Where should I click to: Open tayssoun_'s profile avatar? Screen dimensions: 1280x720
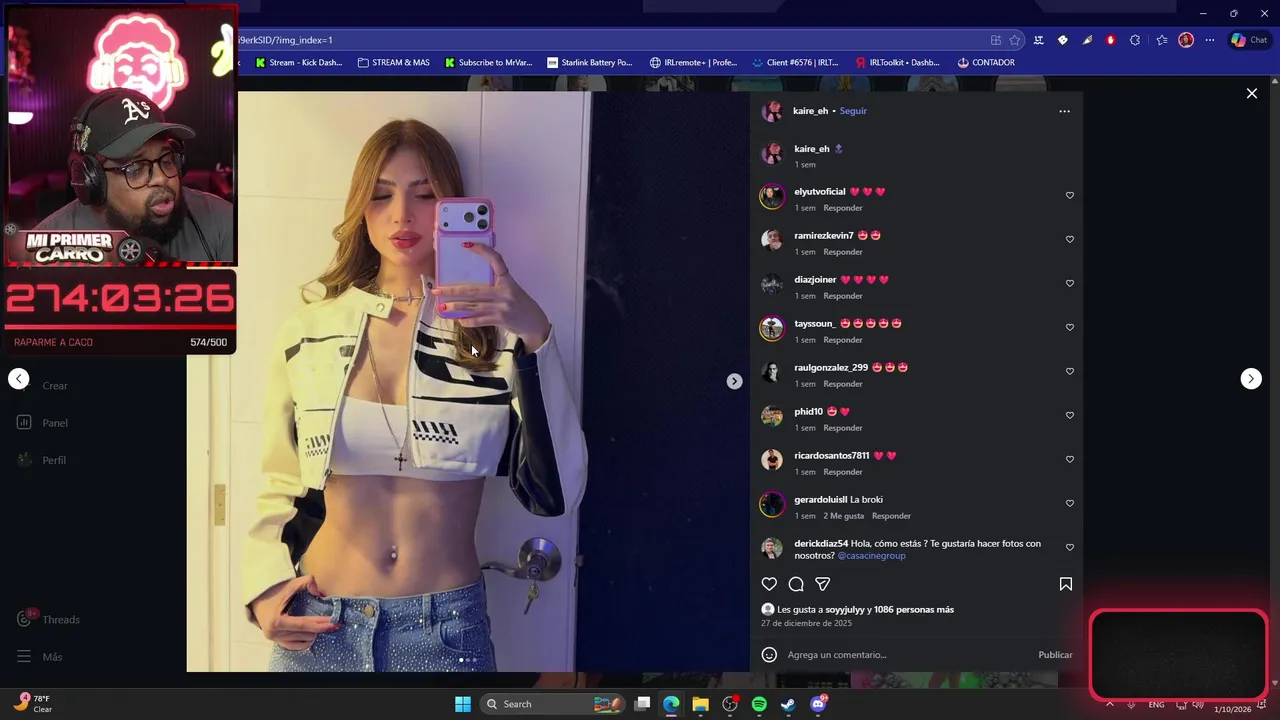pyautogui.click(x=772, y=328)
